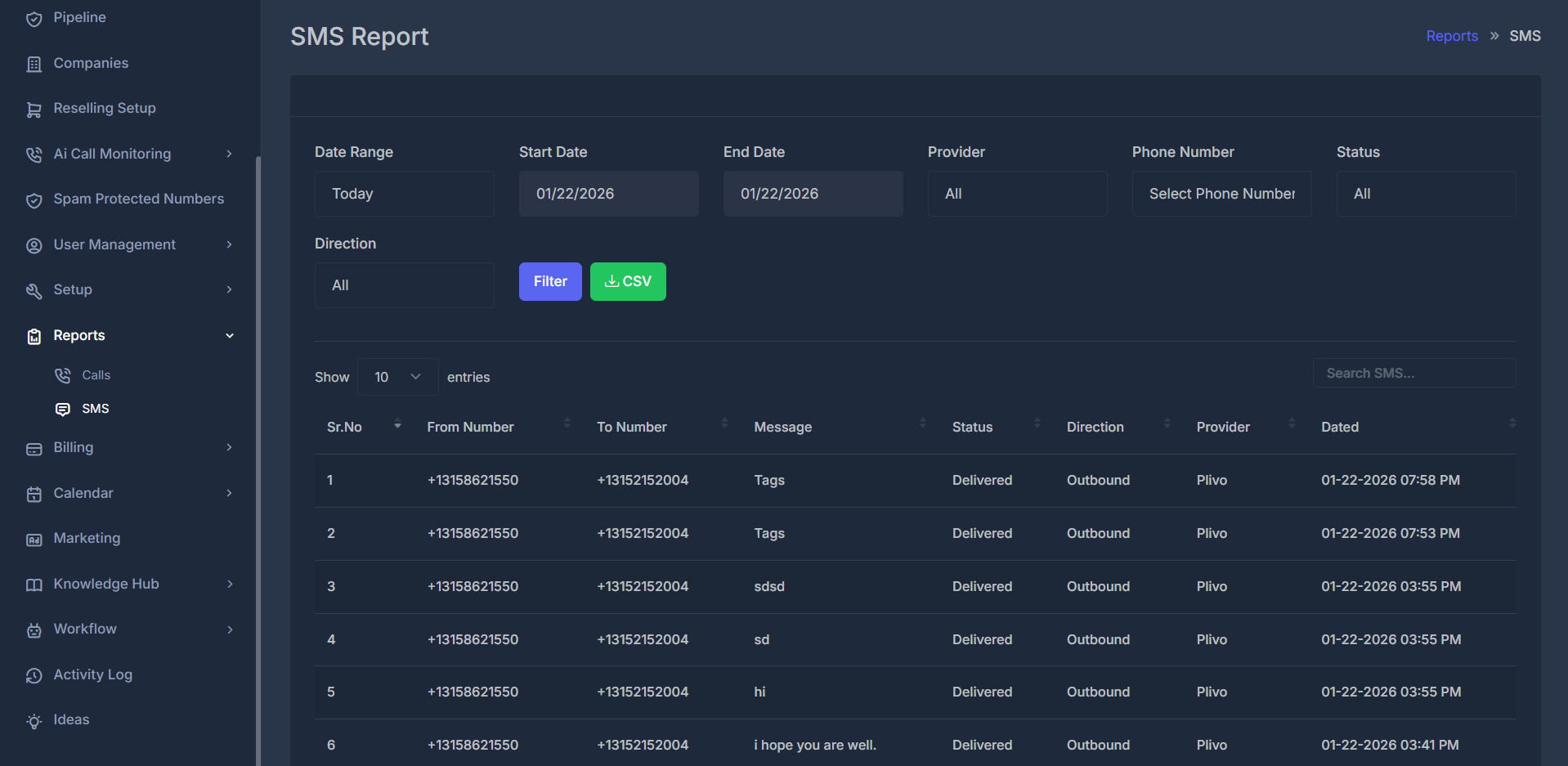Click the Marketing ad icon in sidebar

[x=34, y=539]
